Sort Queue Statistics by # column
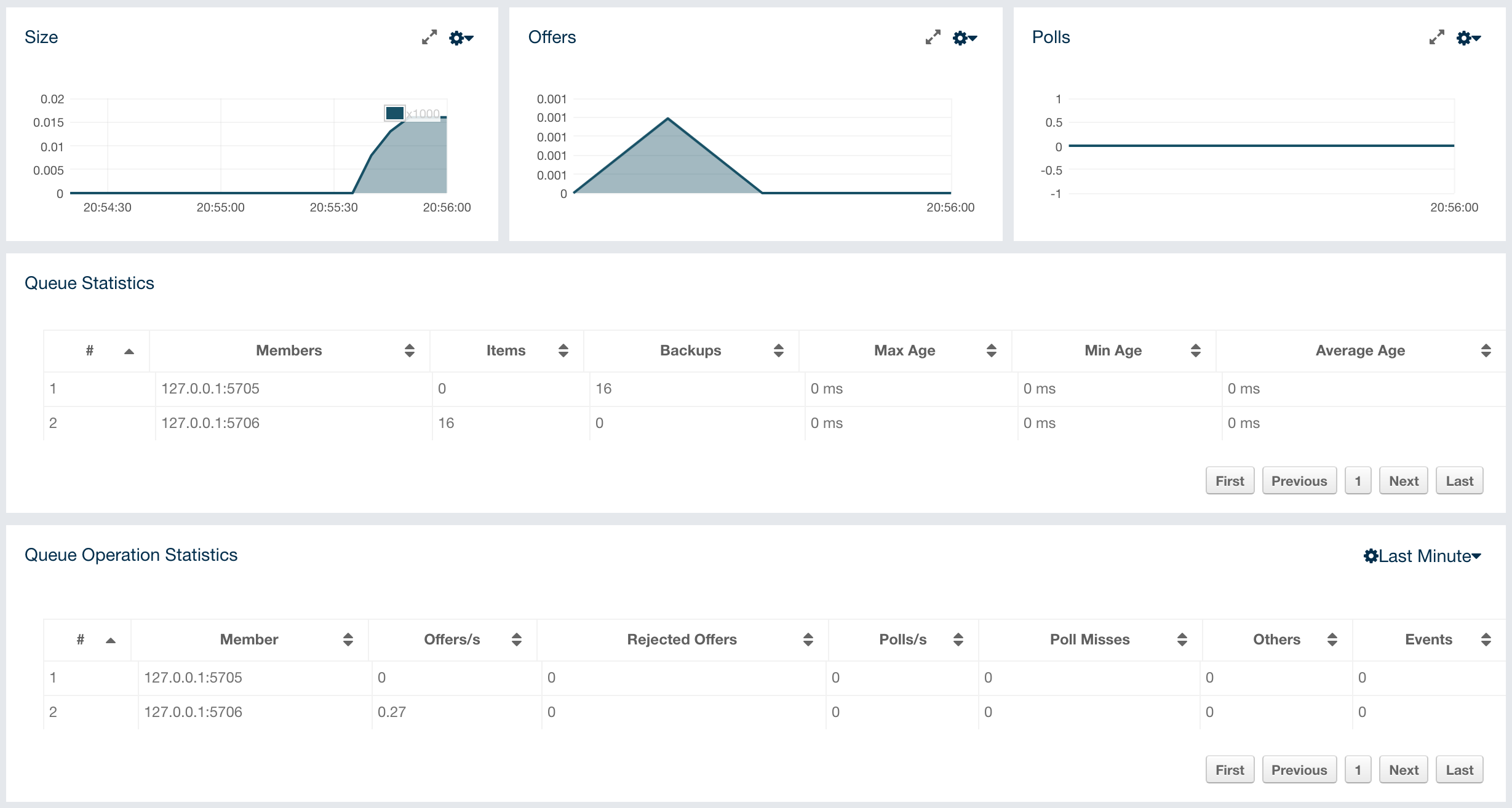This screenshot has width=1512, height=808. (97, 351)
